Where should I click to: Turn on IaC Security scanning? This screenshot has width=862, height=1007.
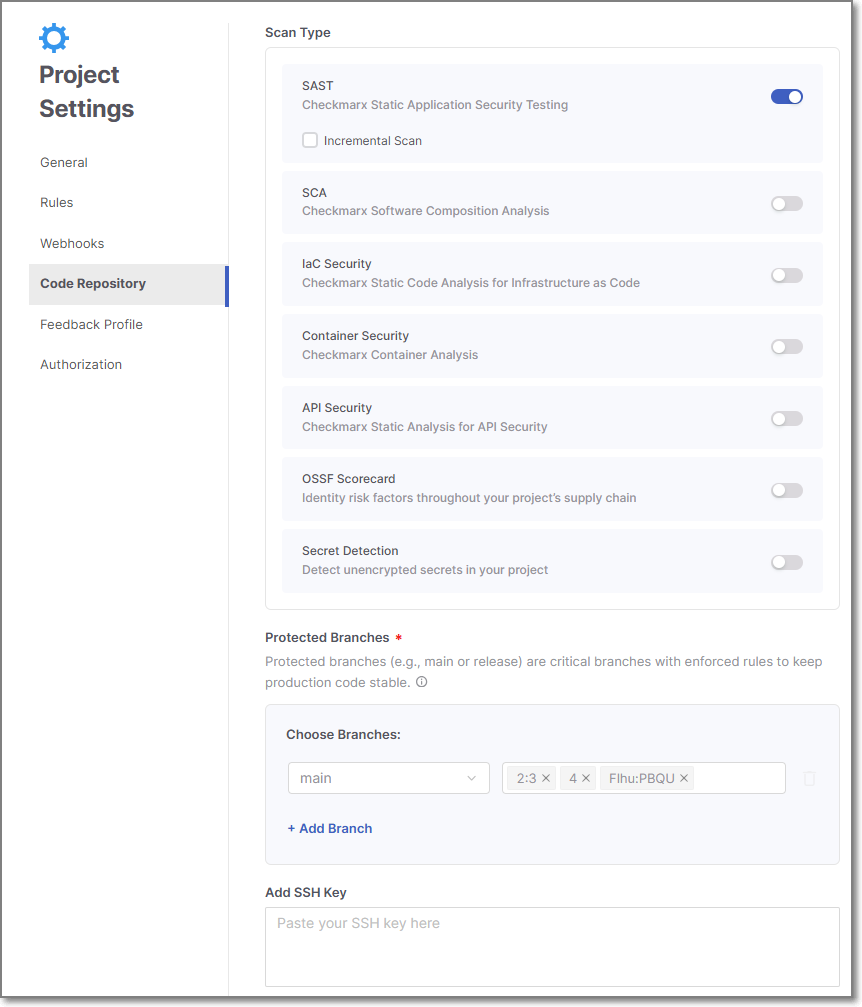pyautogui.click(x=787, y=276)
